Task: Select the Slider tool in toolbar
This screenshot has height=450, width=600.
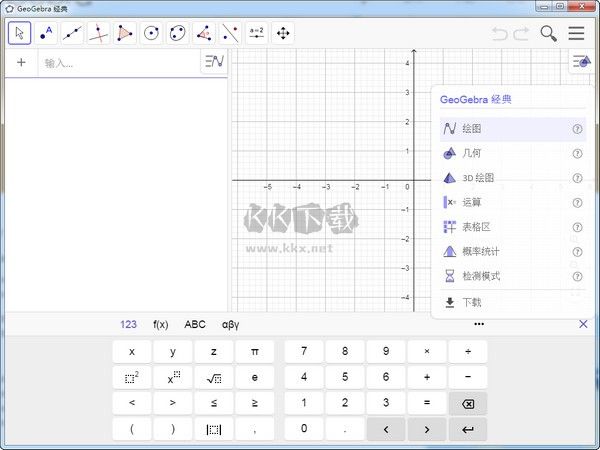Action: tap(256, 33)
